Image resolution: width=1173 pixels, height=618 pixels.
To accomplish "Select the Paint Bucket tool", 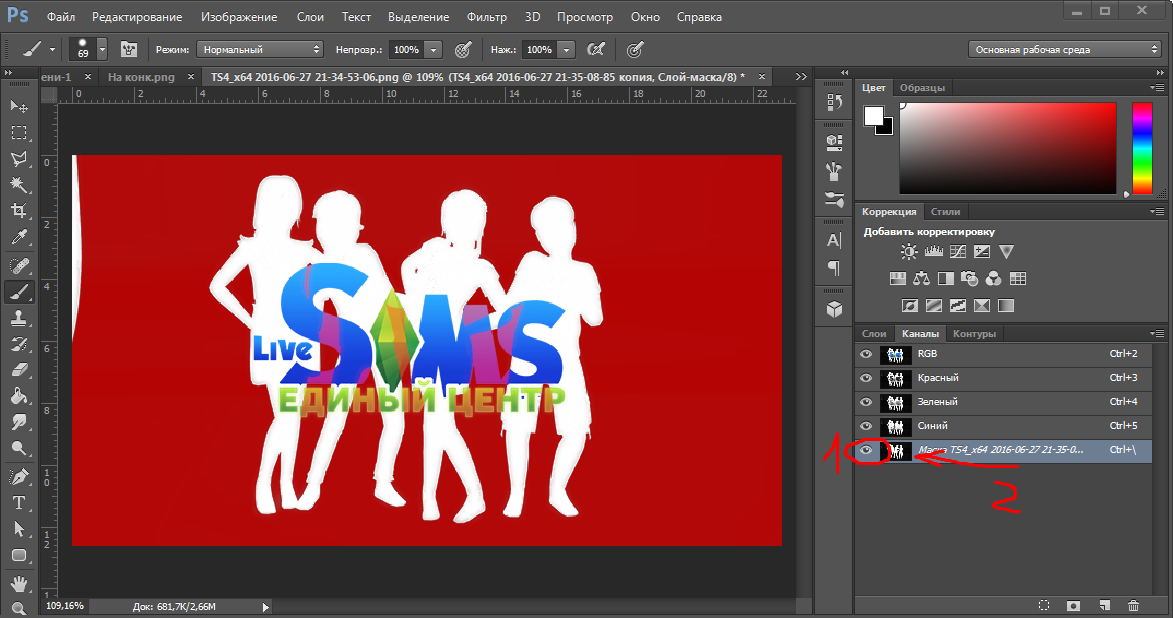I will click(19, 396).
